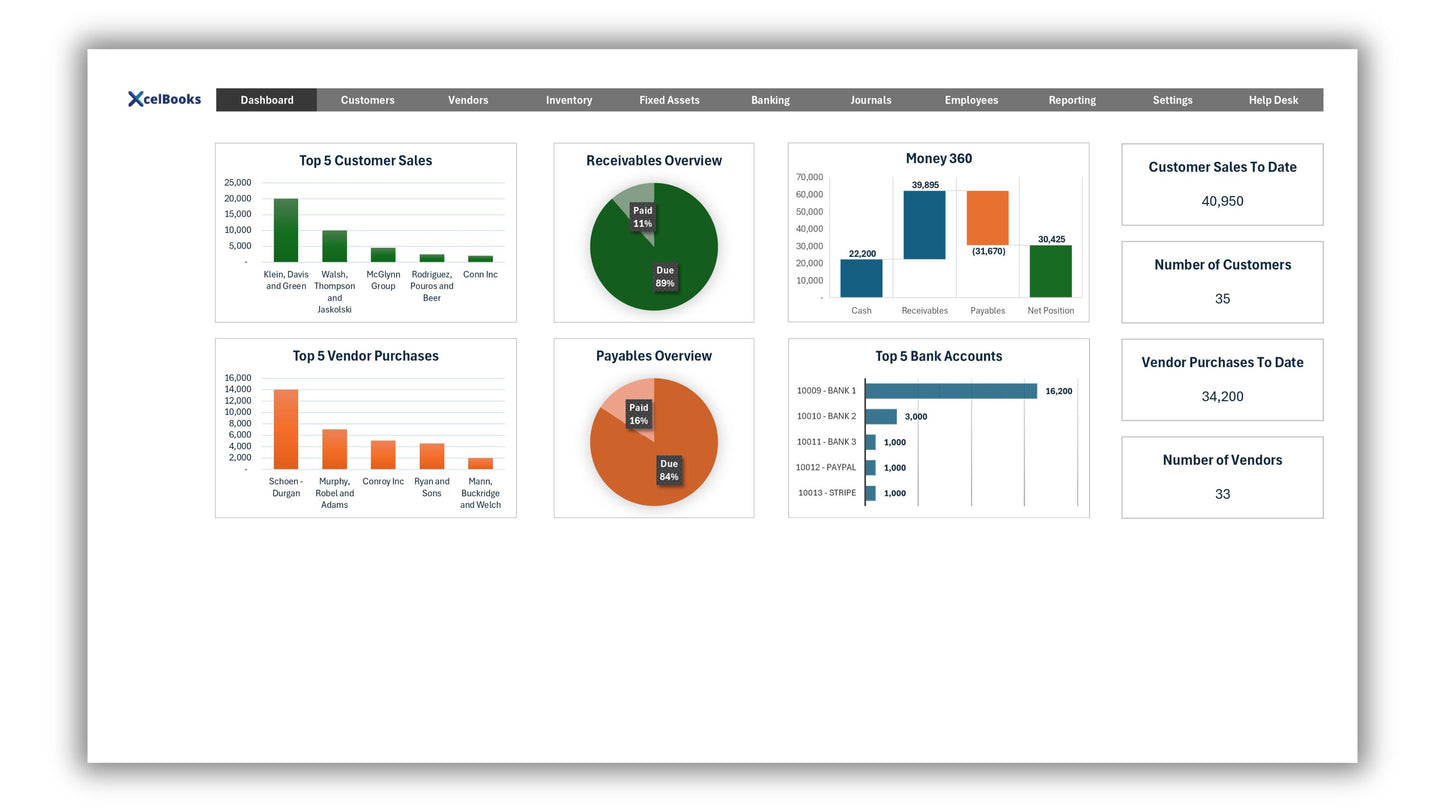Select the Paid 16% payables slice label
Viewport: 1445px width, 812px height.
638,414
